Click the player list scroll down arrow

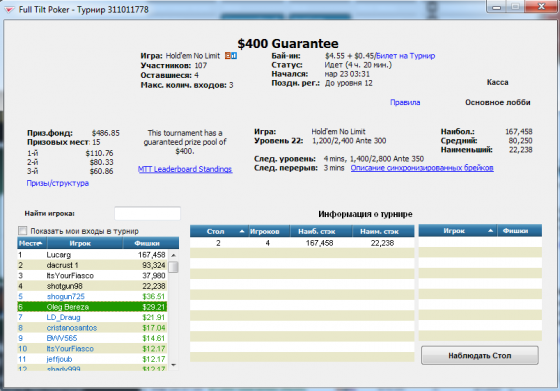click(173, 365)
